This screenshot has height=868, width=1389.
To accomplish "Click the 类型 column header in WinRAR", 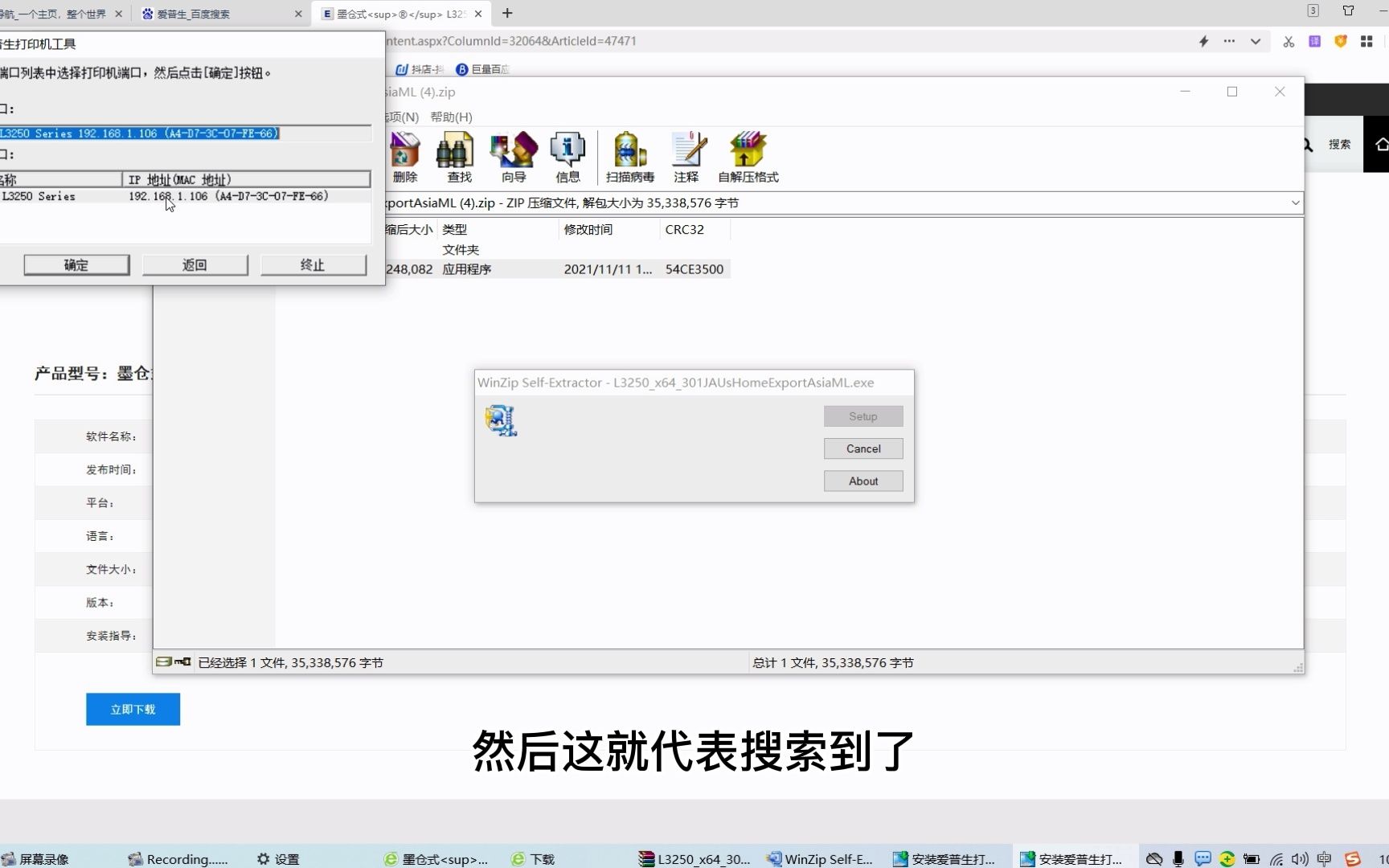I will coord(498,229).
